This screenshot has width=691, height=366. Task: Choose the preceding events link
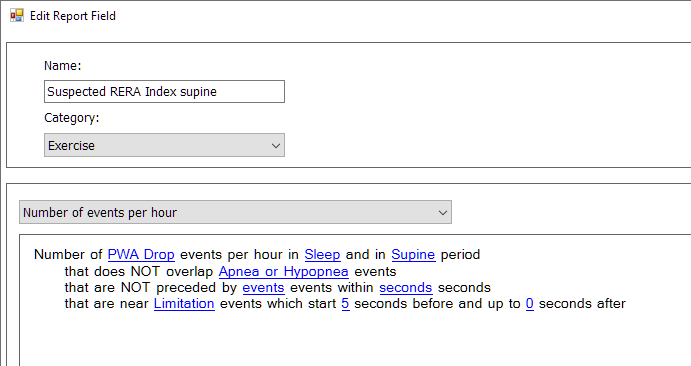pyautogui.click(x=264, y=288)
